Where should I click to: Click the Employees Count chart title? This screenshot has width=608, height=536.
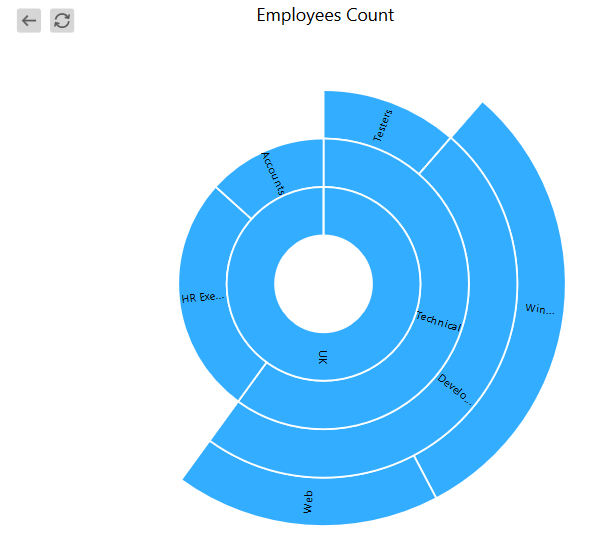pyautogui.click(x=325, y=15)
